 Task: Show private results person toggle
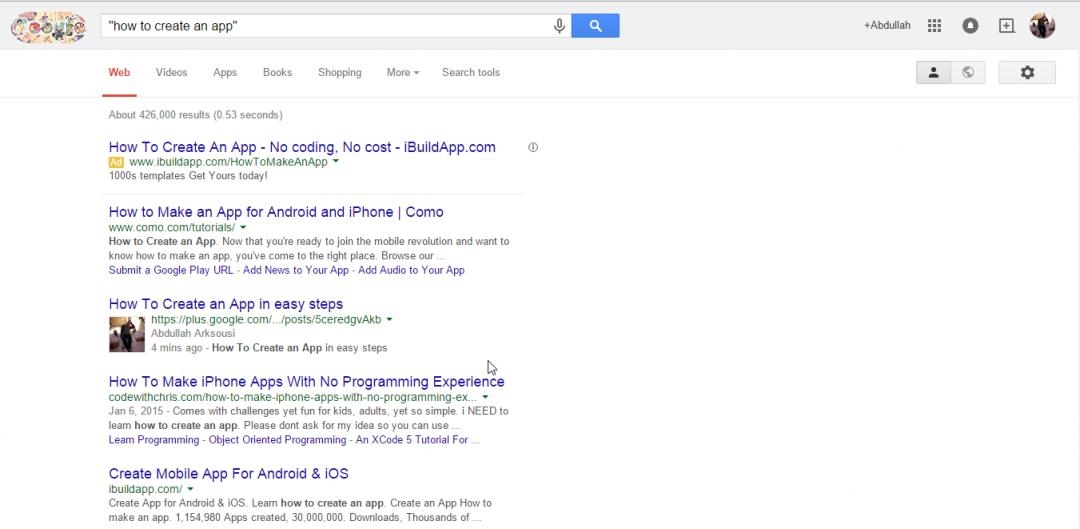click(x=933, y=72)
